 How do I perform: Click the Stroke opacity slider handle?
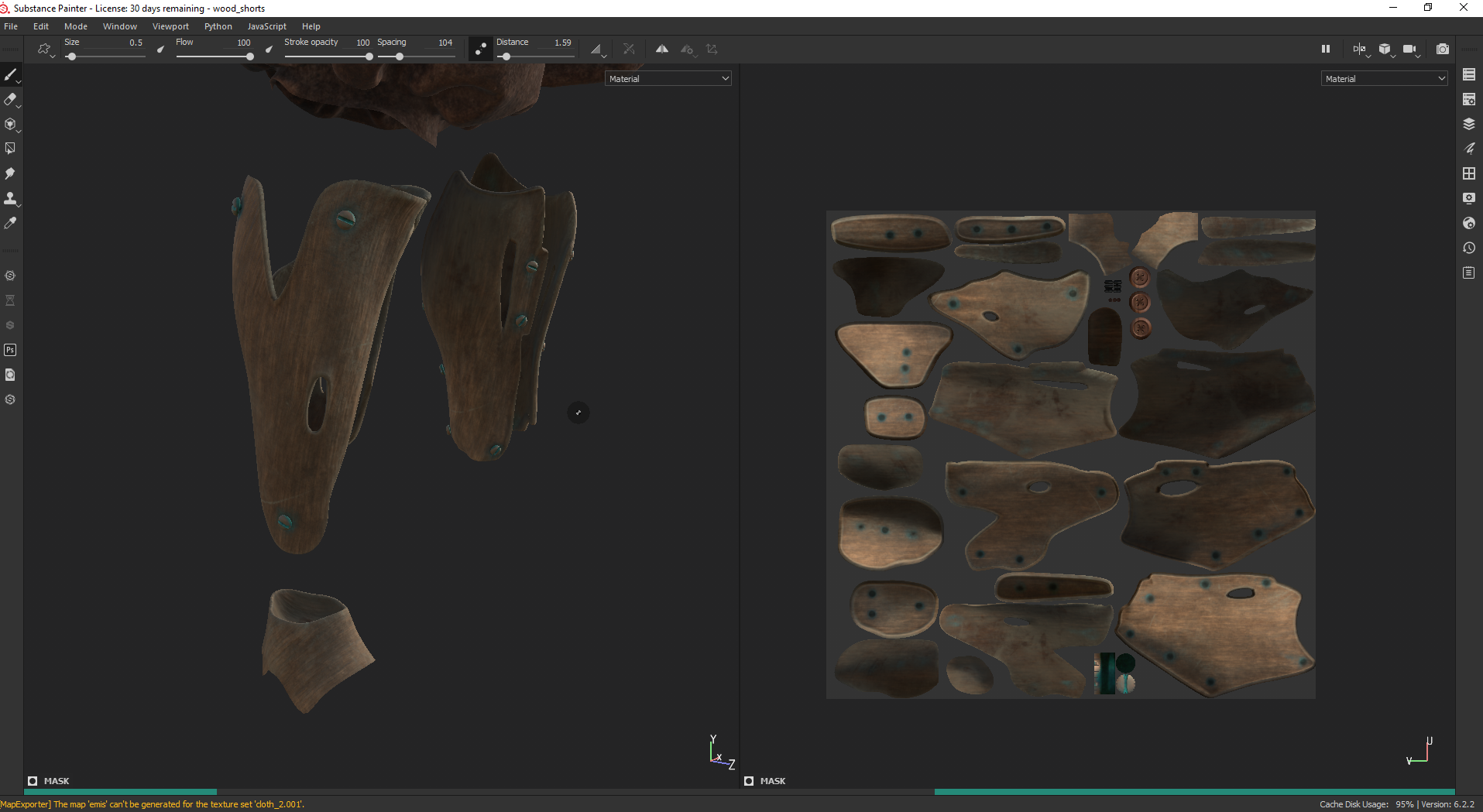369,57
